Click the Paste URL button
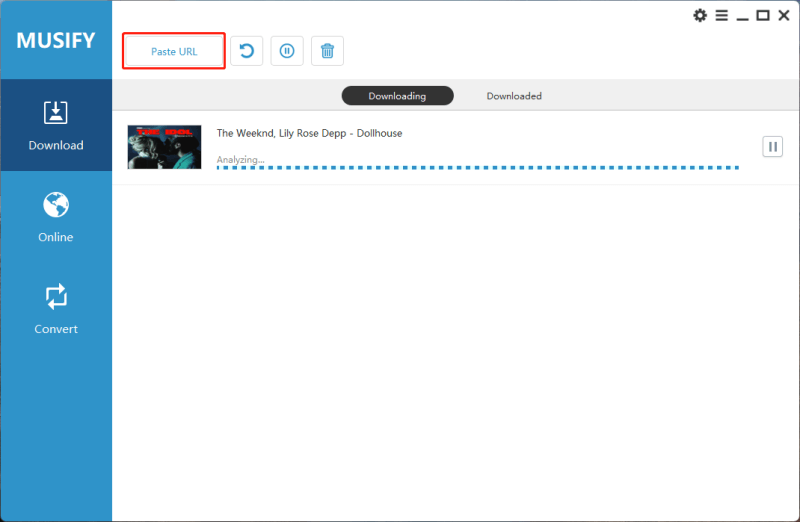800x522 pixels. (x=174, y=51)
